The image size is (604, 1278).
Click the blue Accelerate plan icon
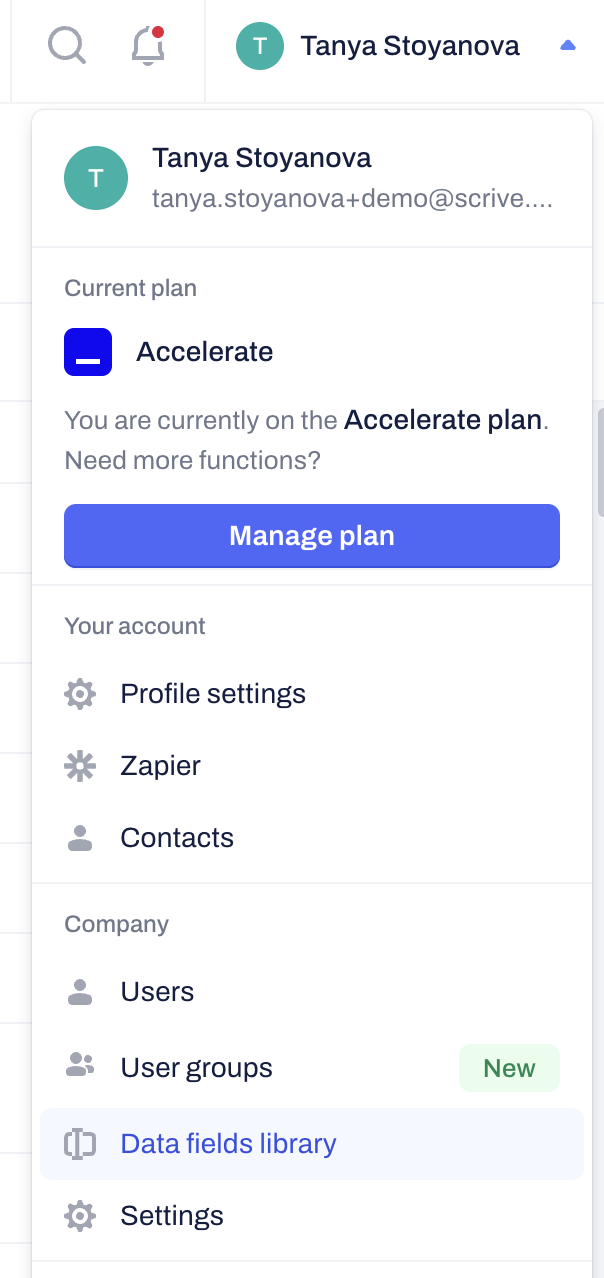[x=88, y=352]
